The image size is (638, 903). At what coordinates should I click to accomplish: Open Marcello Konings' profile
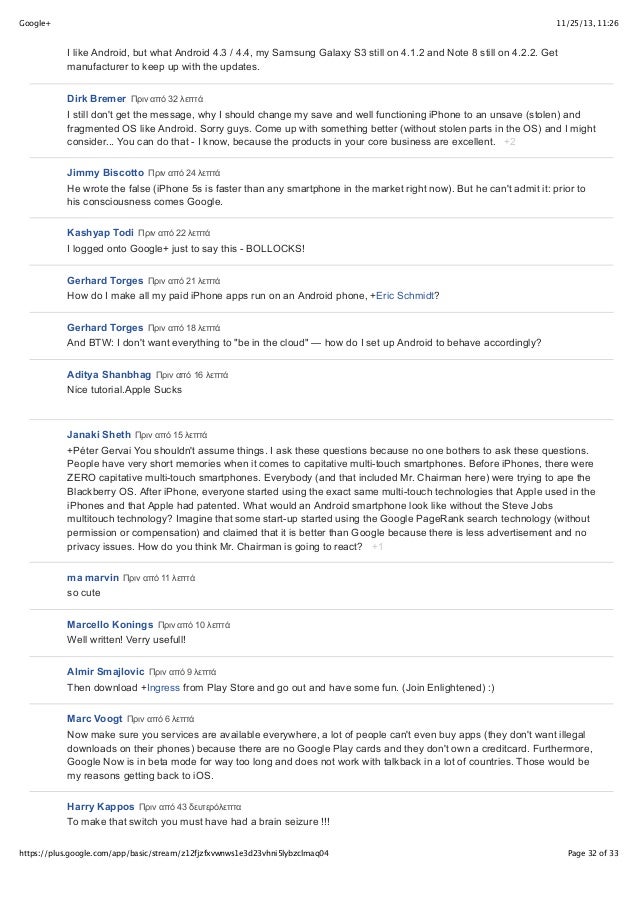110,625
